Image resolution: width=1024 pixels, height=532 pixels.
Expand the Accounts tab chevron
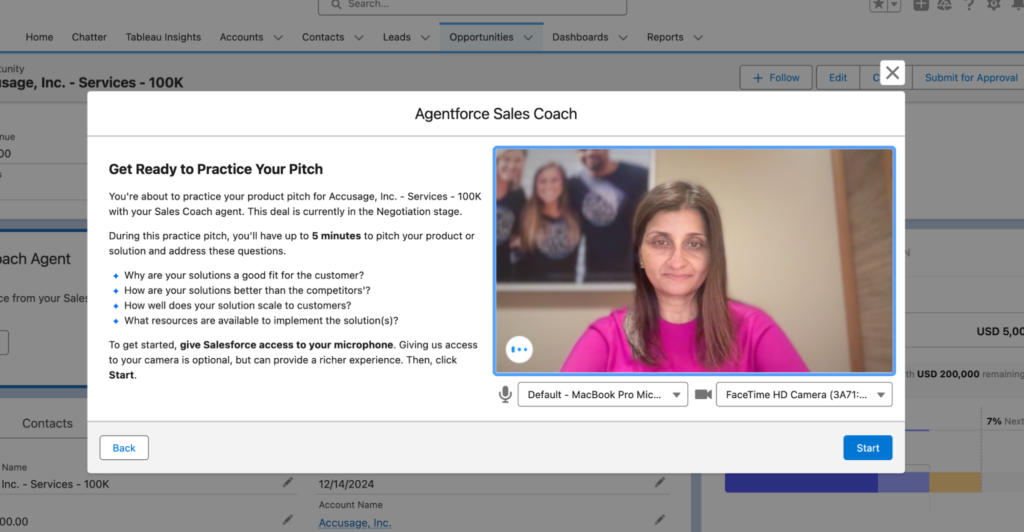click(x=278, y=38)
